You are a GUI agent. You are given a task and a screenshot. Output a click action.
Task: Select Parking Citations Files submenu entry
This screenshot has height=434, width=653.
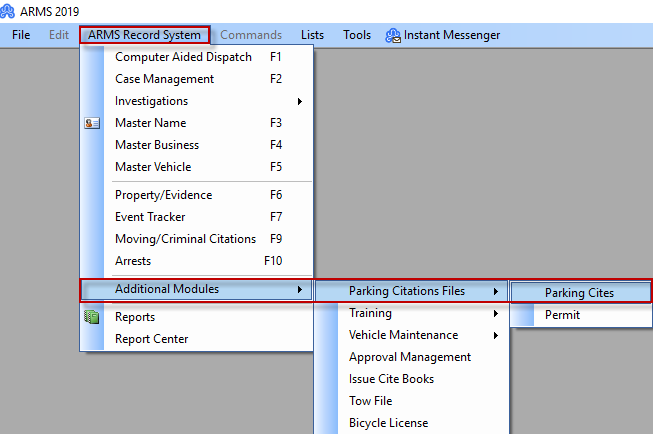[x=411, y=291]
